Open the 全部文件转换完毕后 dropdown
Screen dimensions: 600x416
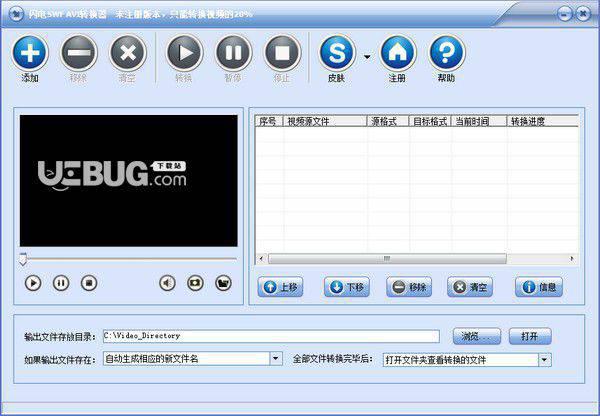click(x=545, y=360)
